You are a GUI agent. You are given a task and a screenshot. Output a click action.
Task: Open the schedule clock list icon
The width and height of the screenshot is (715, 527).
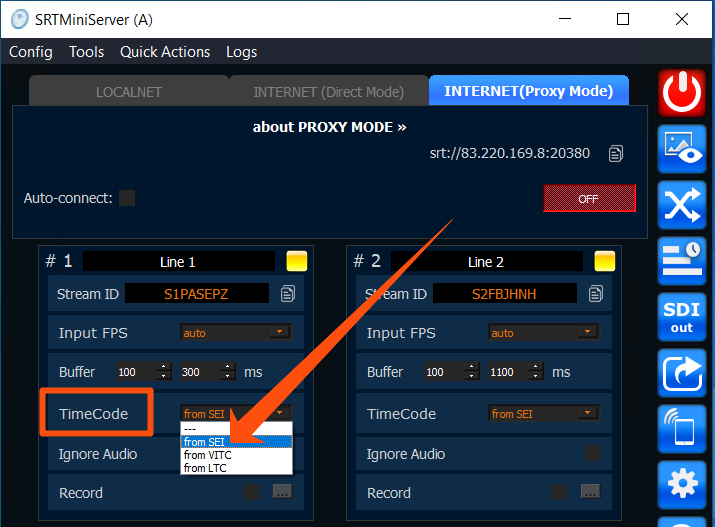(682, 261)
